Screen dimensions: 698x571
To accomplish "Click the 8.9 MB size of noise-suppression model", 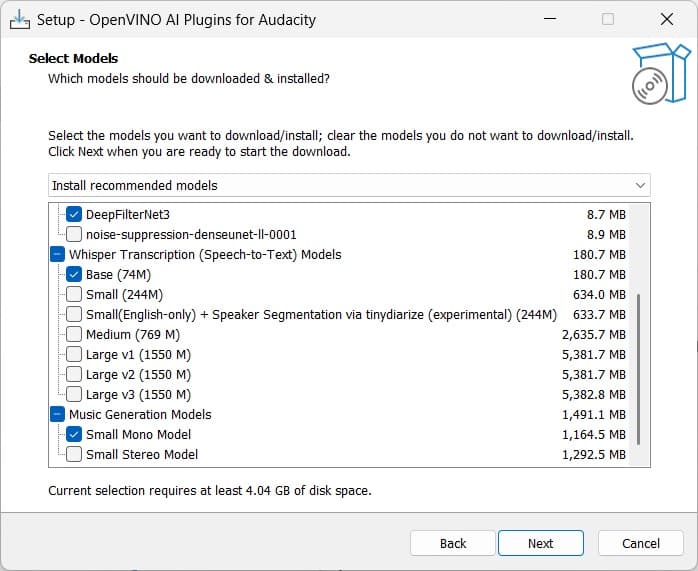I will click(606, 235).
